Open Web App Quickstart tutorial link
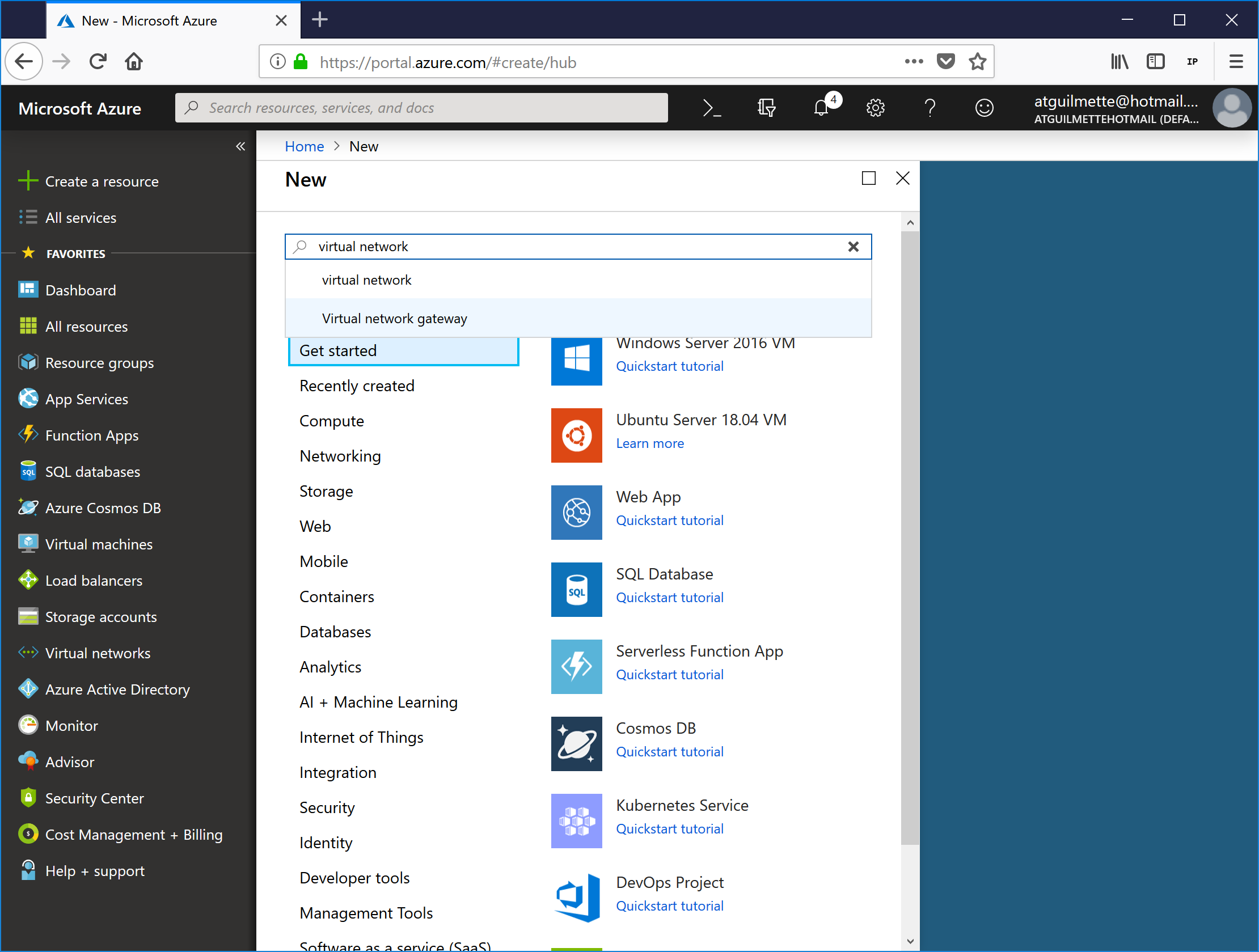The height and width of the screenshot is (952, 1259). (669, 520)
